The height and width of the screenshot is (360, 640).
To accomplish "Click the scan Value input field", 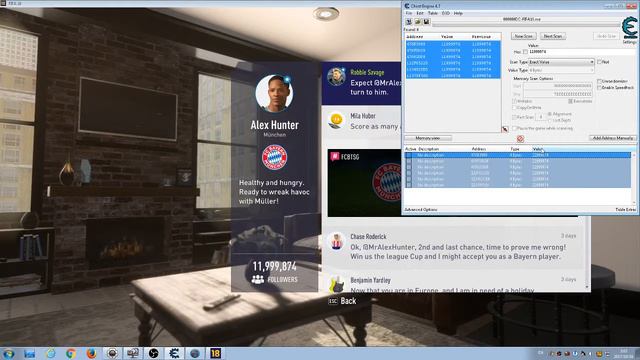I will tap(582, 52).
